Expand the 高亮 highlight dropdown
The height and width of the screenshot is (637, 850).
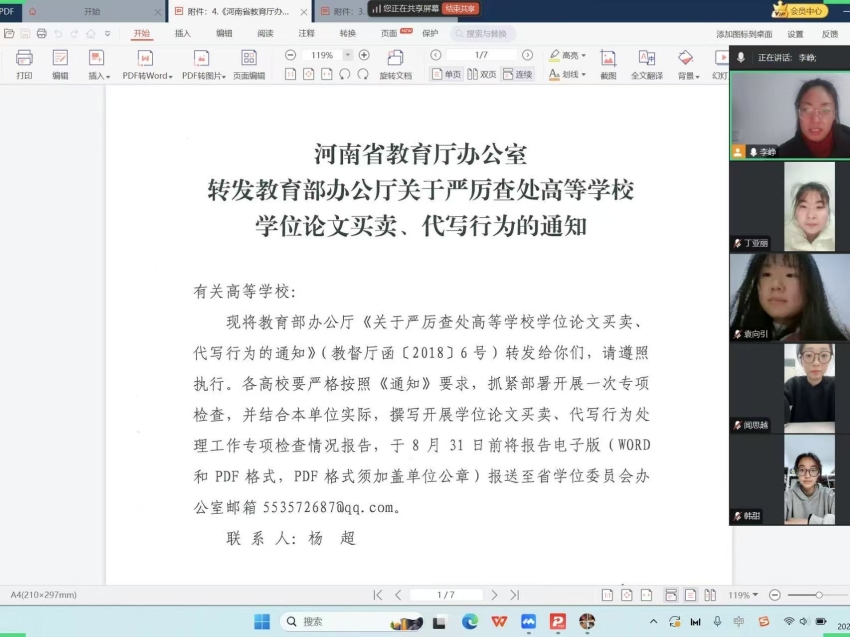point(583,55)
